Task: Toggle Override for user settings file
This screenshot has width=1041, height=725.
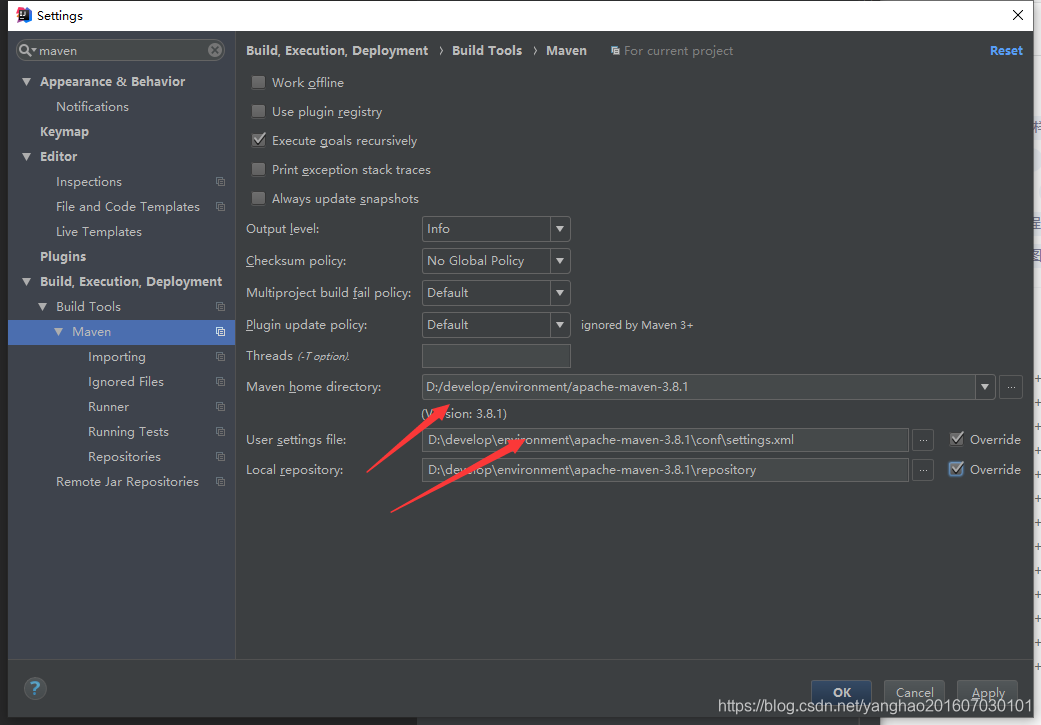Action: point(957,439)
